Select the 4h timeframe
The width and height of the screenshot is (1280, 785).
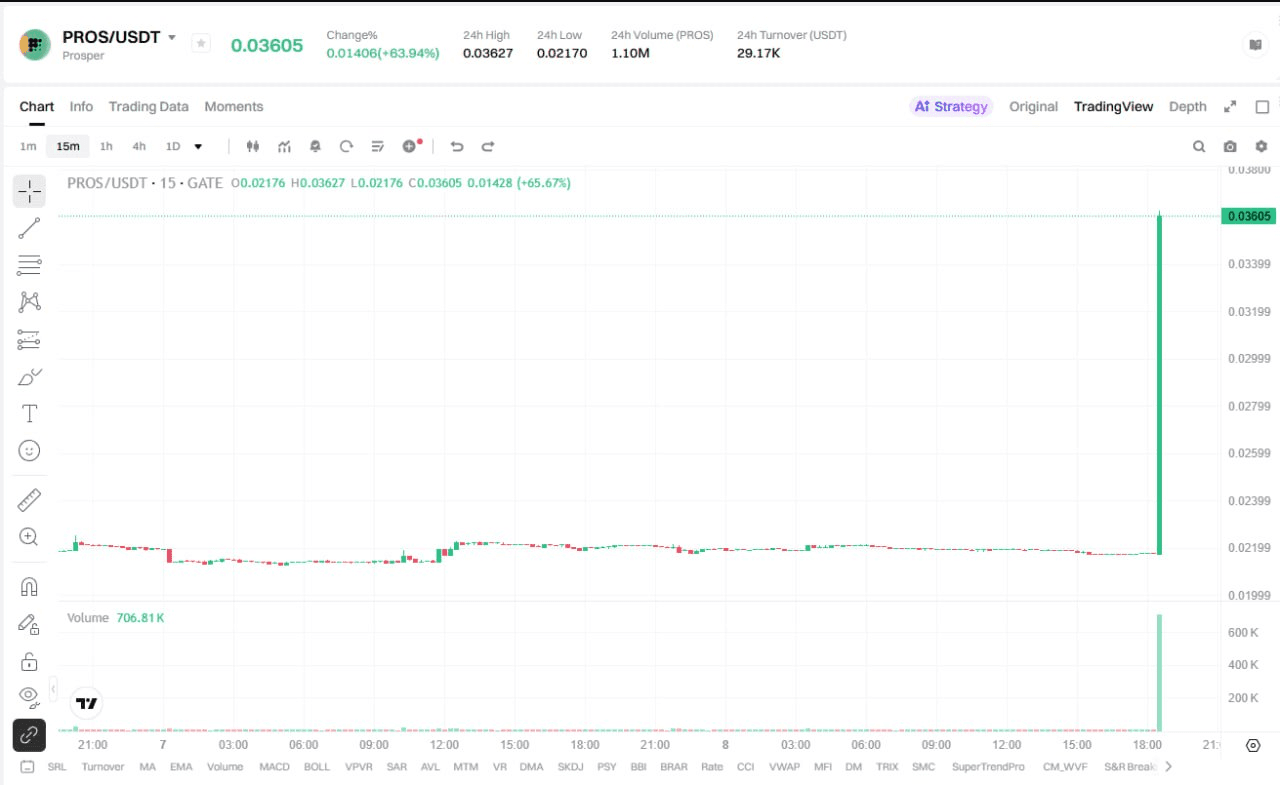pyautogui.click(x=139, y=146)
